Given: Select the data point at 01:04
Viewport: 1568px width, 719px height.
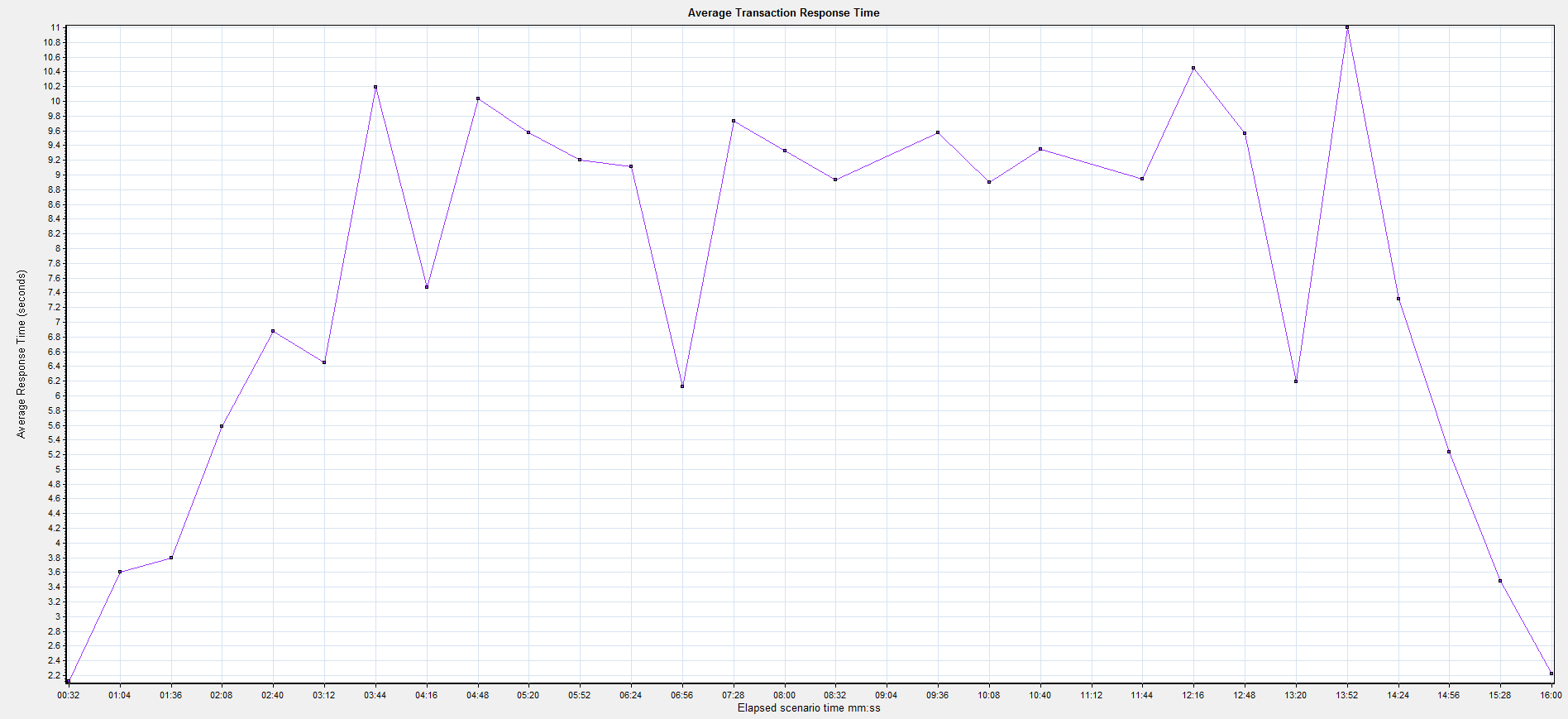Looking at the screenshot, I should point(120,572).
